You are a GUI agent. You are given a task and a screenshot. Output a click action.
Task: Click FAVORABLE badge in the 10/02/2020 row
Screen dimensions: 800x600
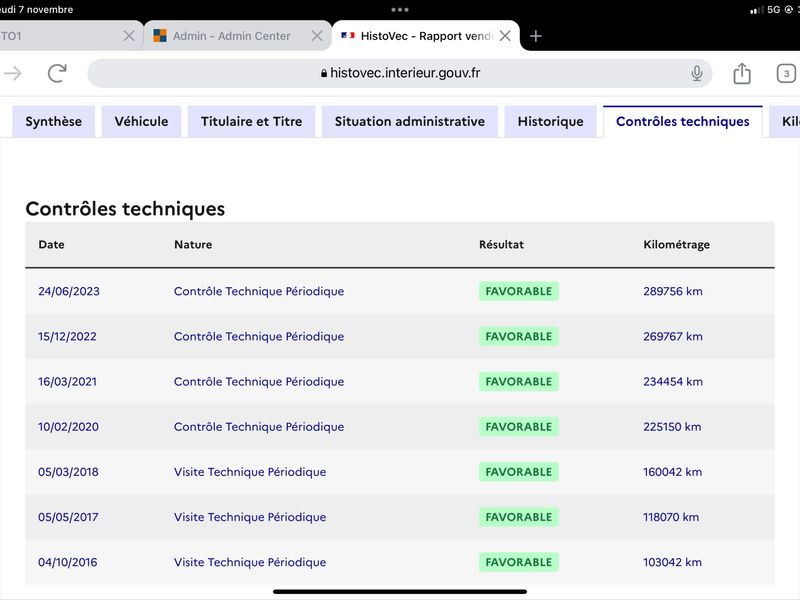click(518, 427)
